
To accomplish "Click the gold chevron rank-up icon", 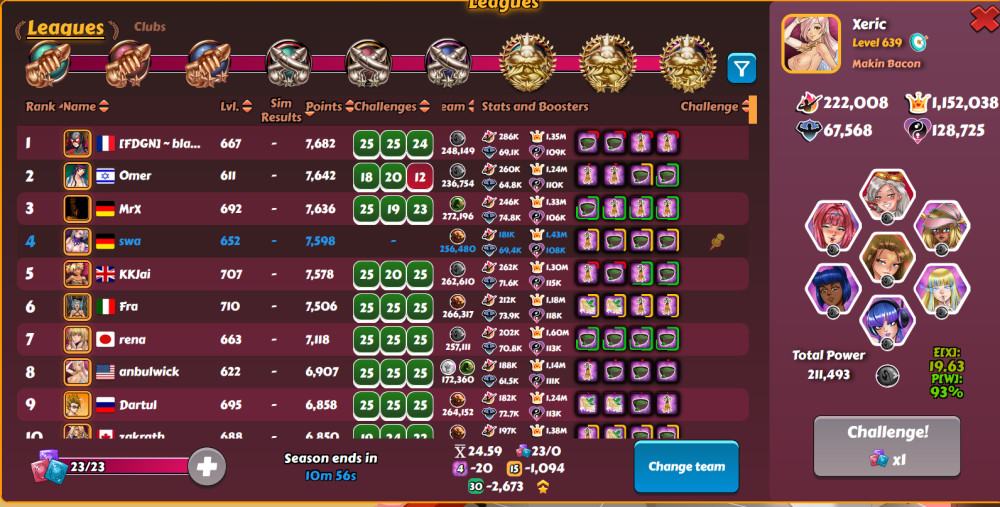I will [x=543, y=487].
